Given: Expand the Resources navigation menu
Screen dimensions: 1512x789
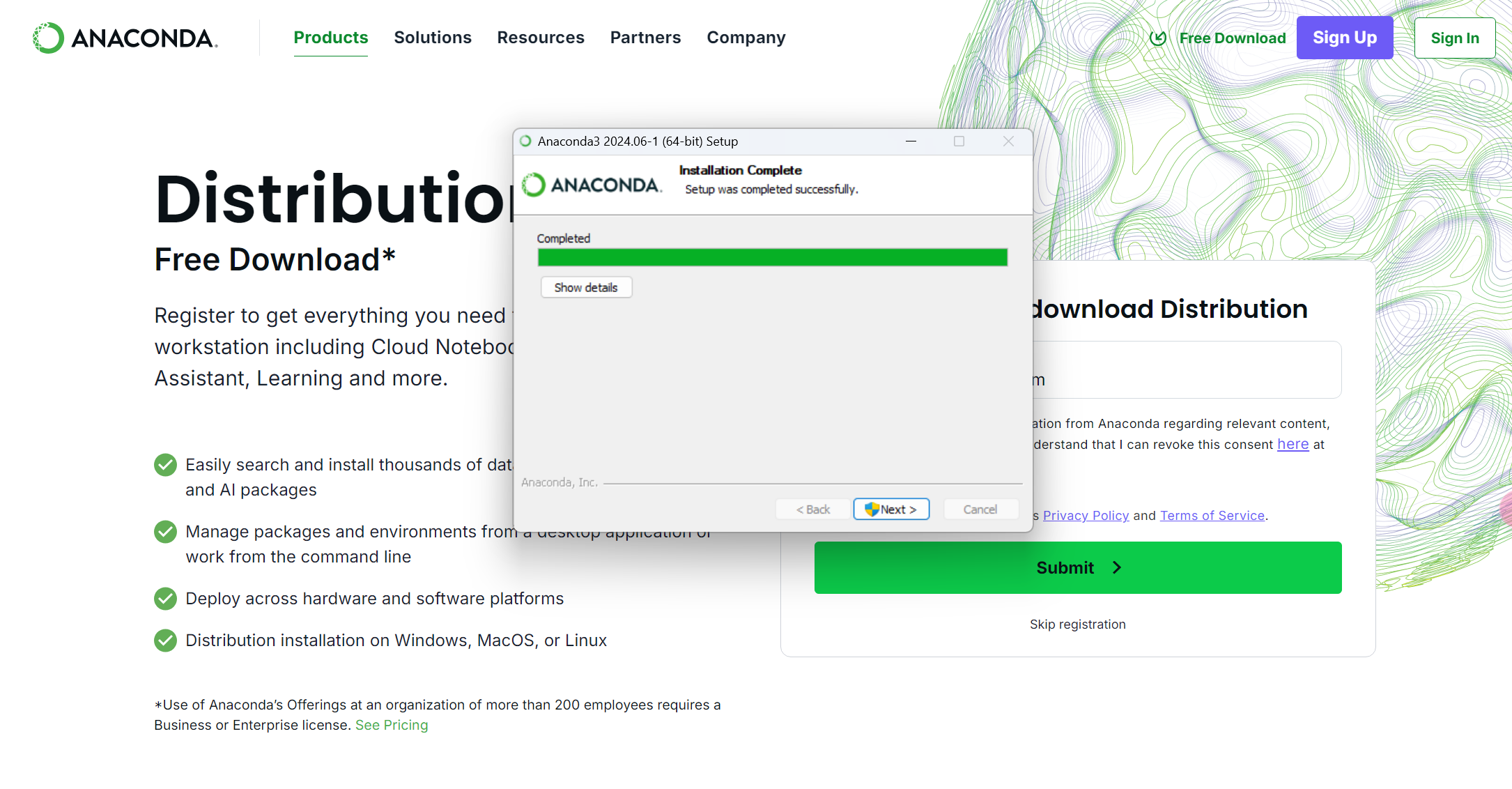Looking at the screenshot, I should (x=541, y=38).
